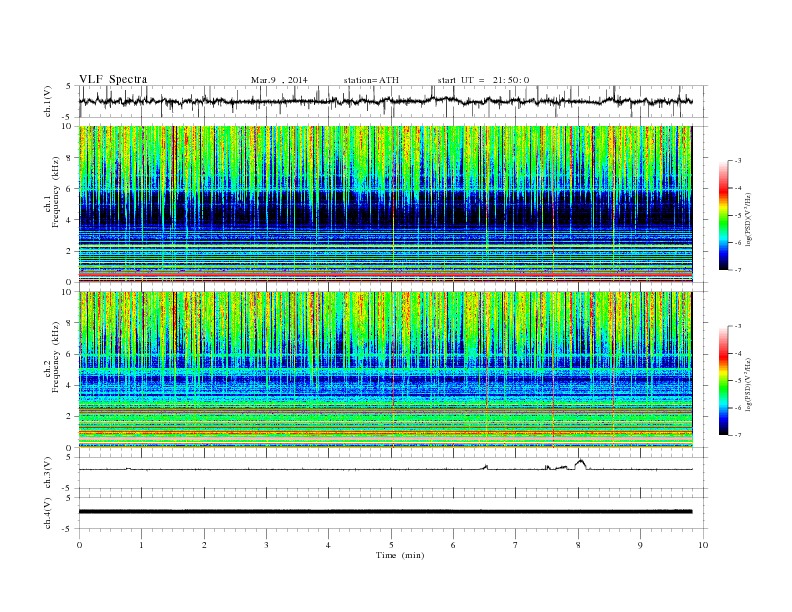
Task: Click the "ch.4(V)" vertical axis label
Action: (x=47, y=514)
